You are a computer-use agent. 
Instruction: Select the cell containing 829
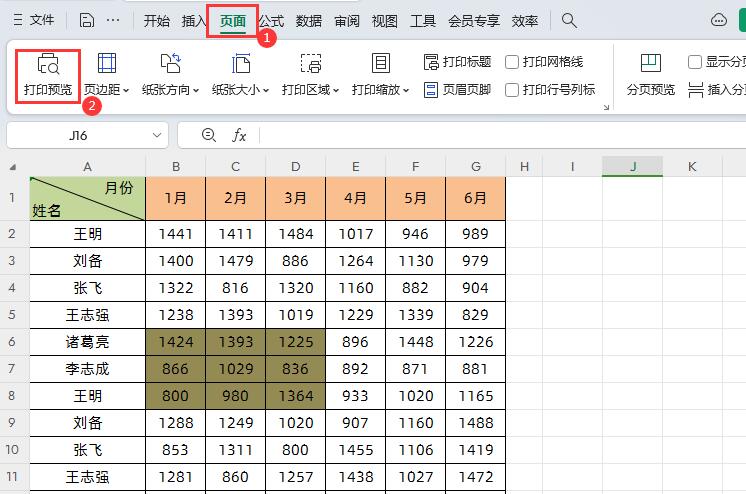(475, 315)
